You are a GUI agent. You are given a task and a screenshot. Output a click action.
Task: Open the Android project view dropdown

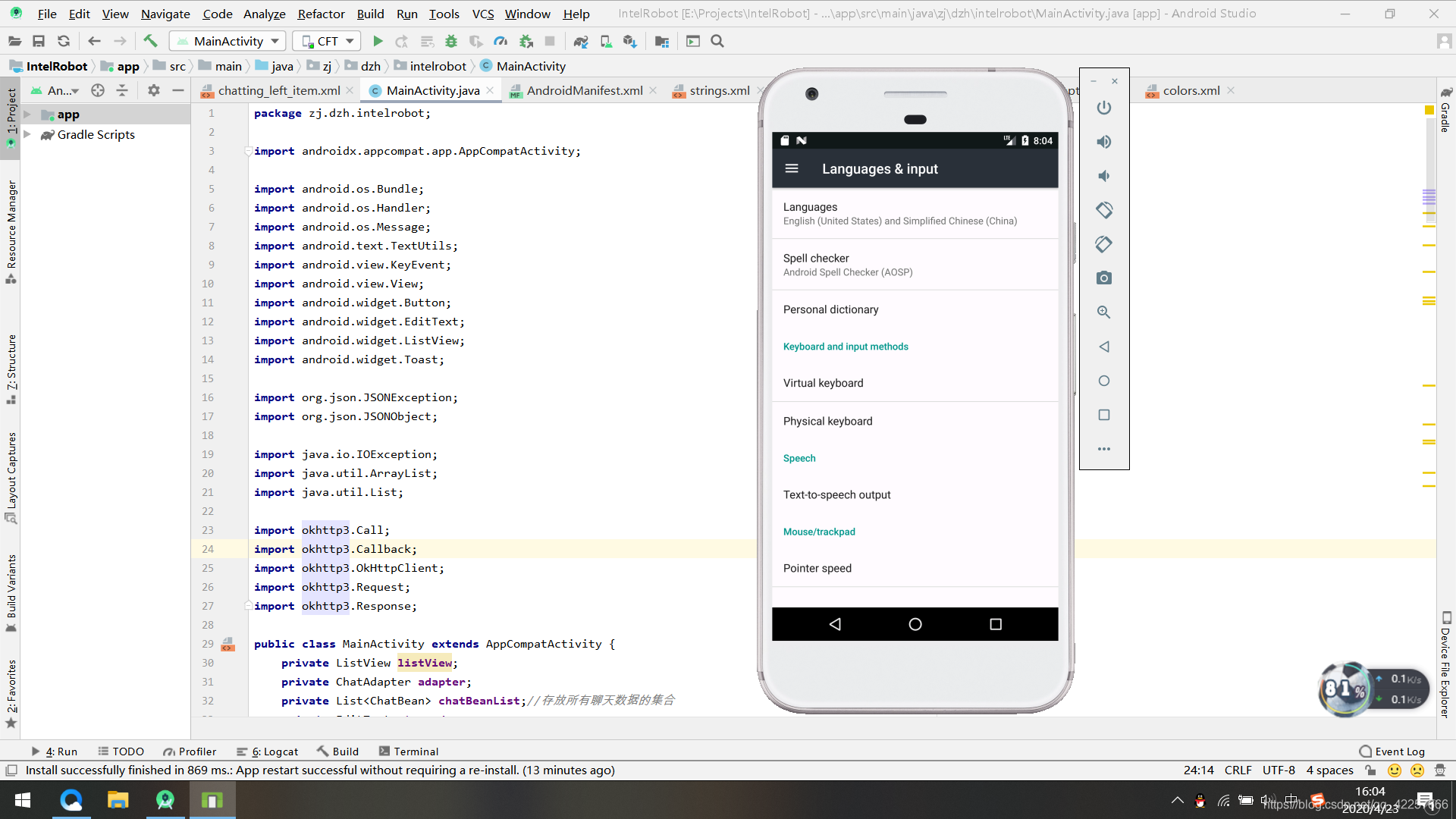[55, 90]
